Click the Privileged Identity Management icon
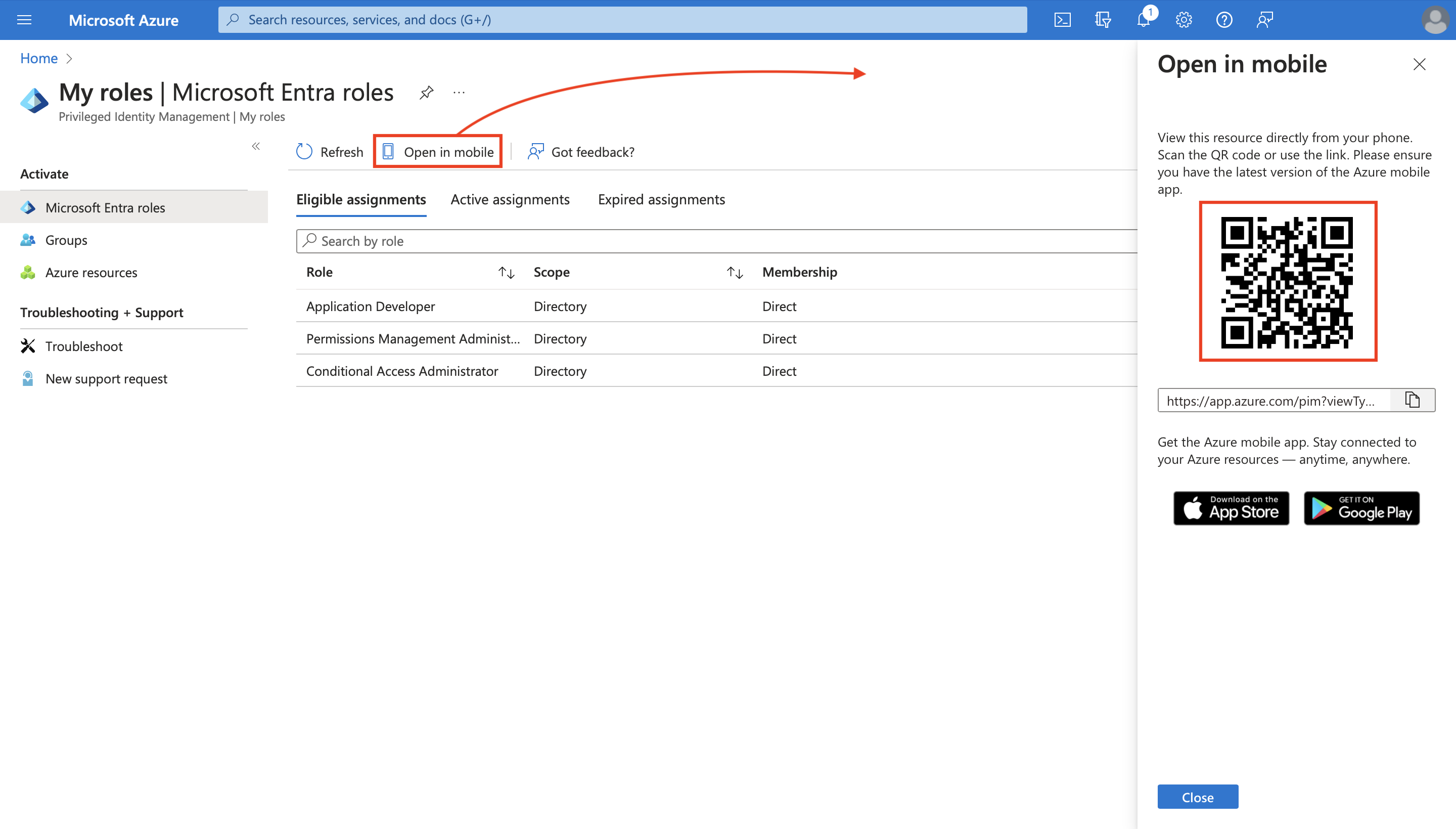Image resolution: width=1456 pixels, height=829 pixels. 35,99
